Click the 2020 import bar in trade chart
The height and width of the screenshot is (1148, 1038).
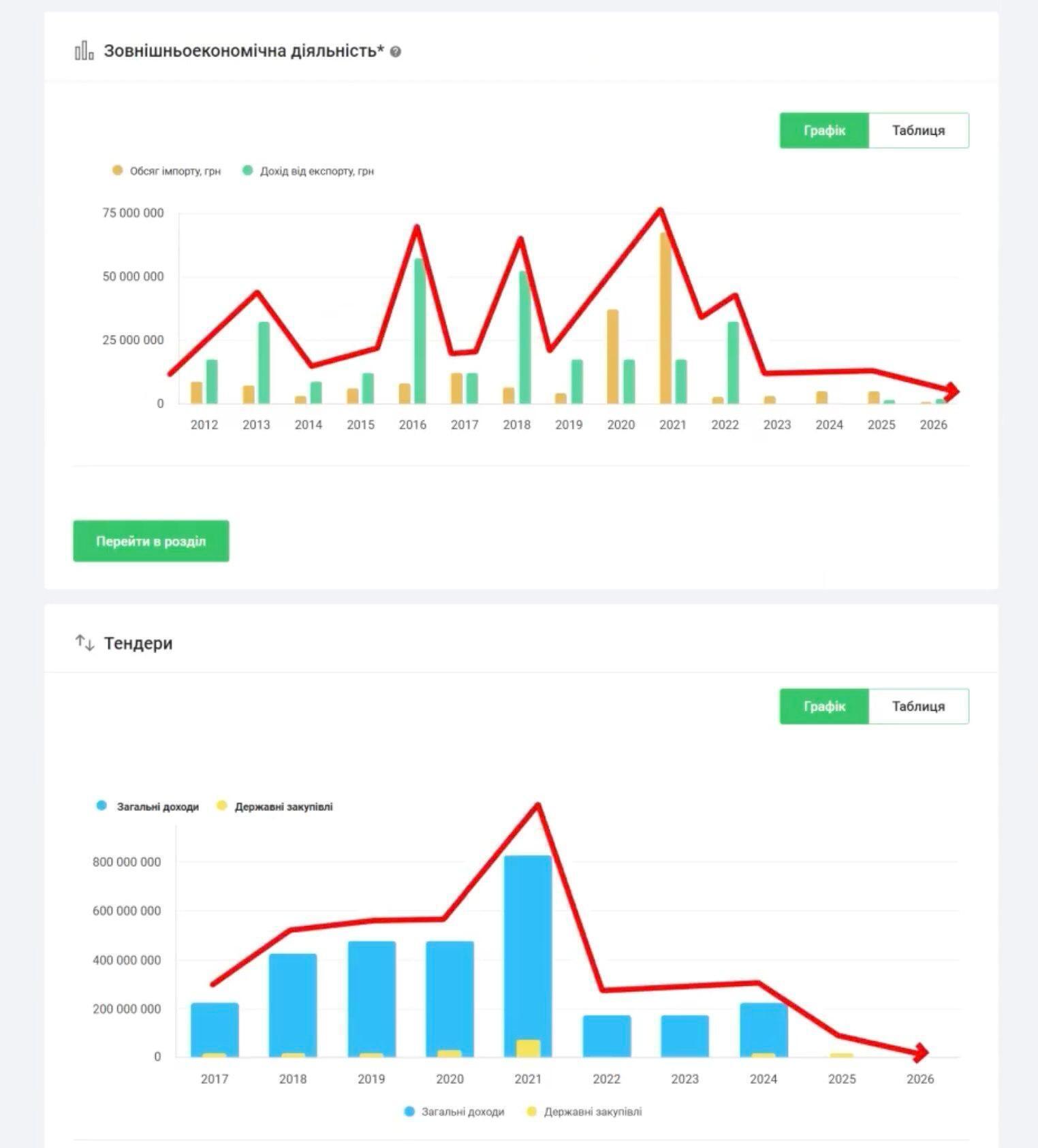(x=613, y=357)
